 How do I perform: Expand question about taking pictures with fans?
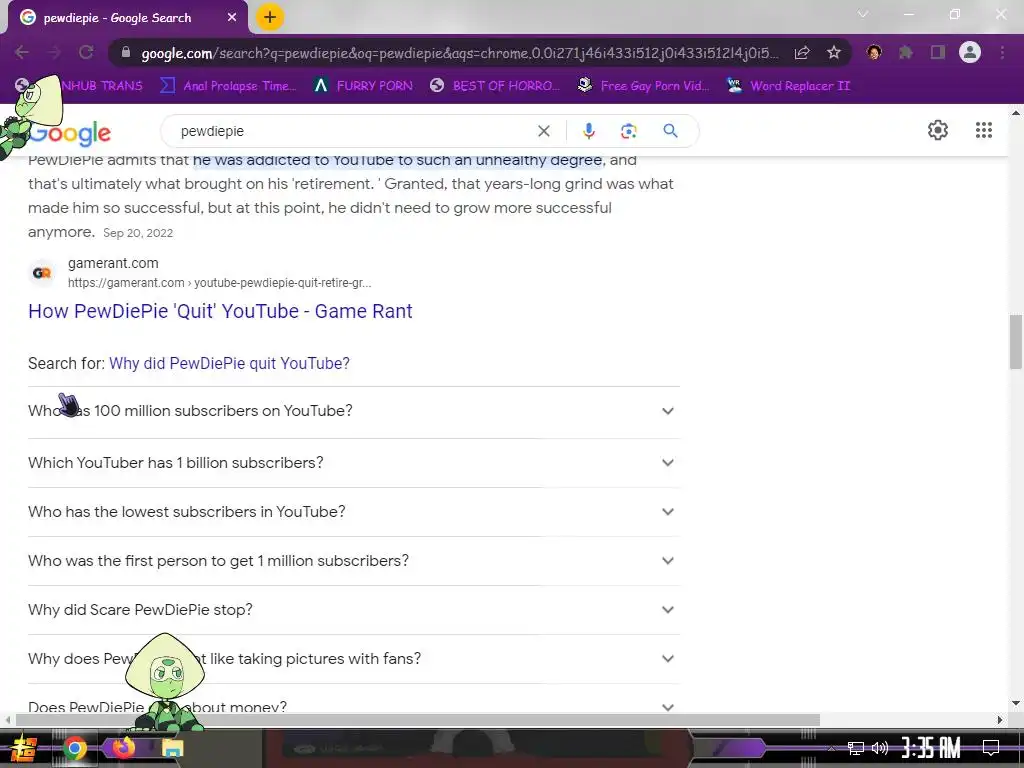coord(353,659)
